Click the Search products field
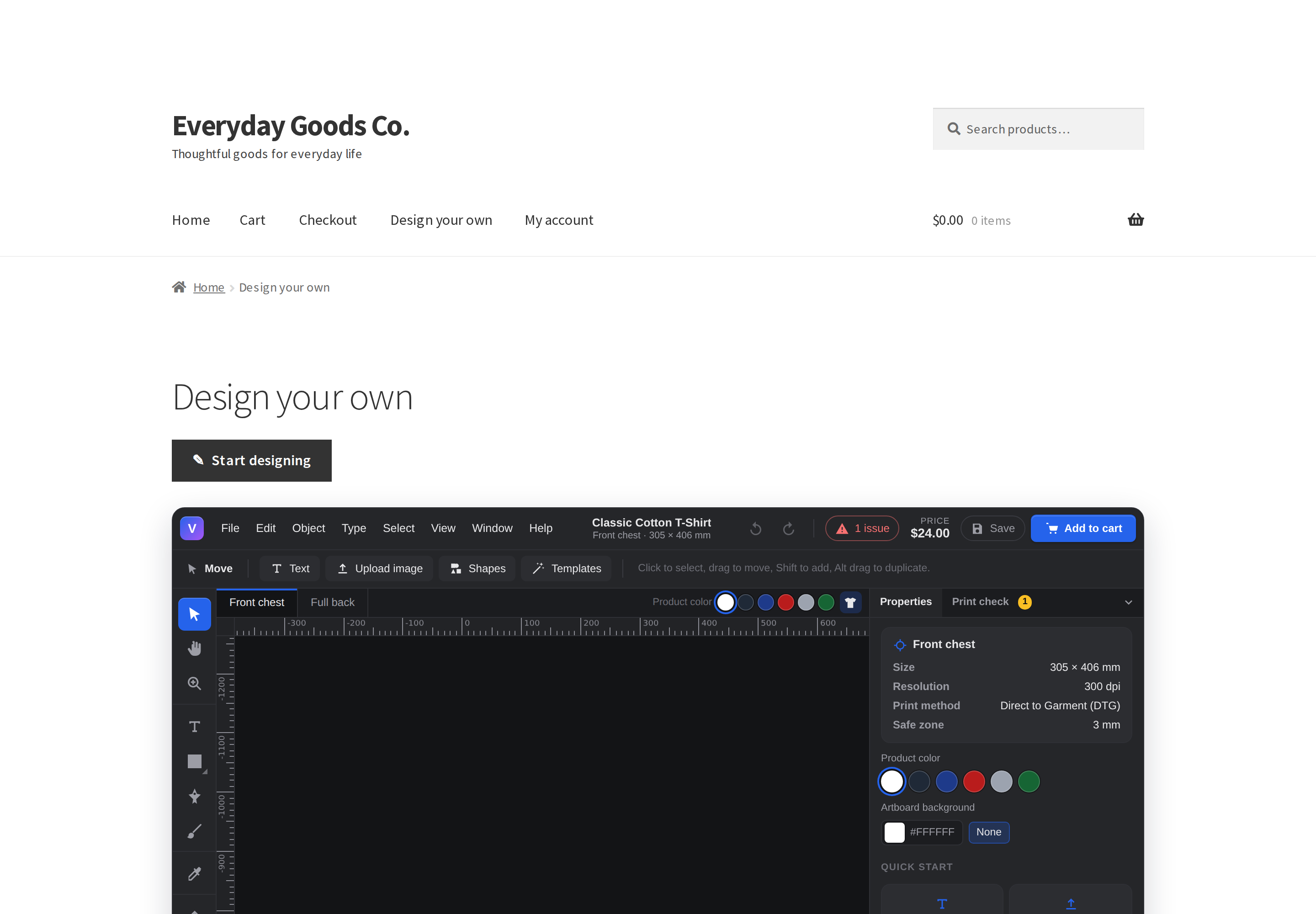 pyautogui.click(x=1038, y=129)
